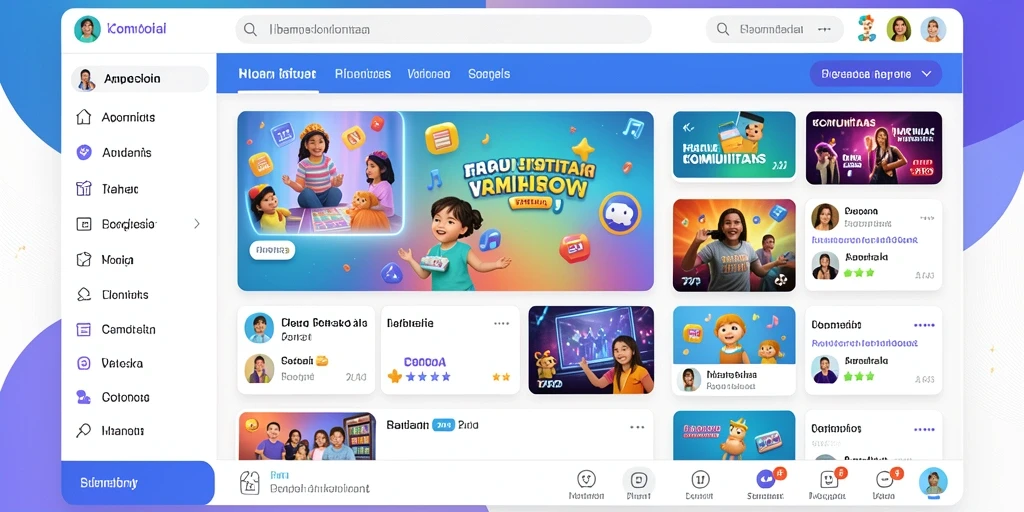
Task: Click the top reviewer avatar on review card
Action: (825, 216)
